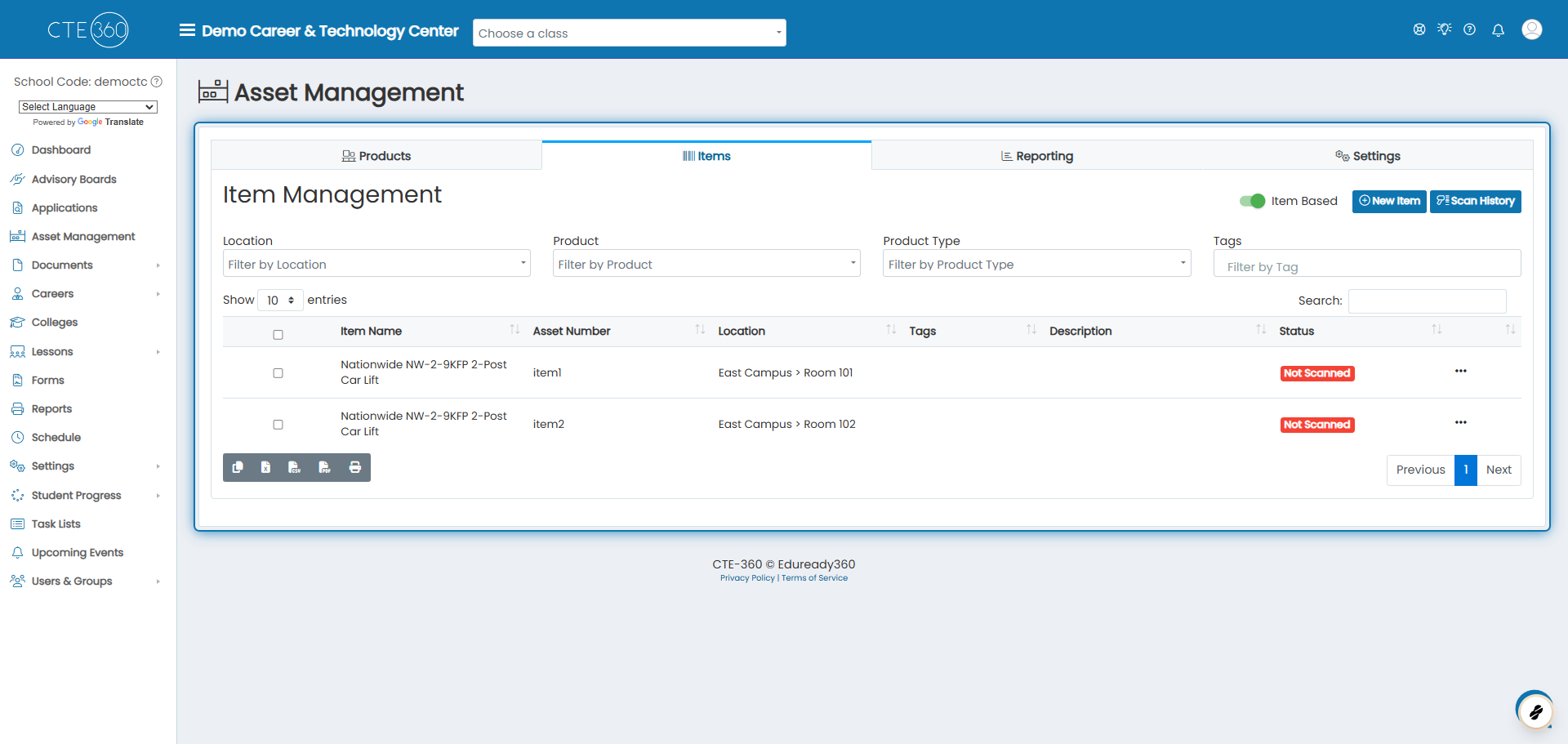Viewport: 1568px width, 744px height.
Task: Click the CTE 360 logo
Action: pyautogui.click(x=88, y=30)
